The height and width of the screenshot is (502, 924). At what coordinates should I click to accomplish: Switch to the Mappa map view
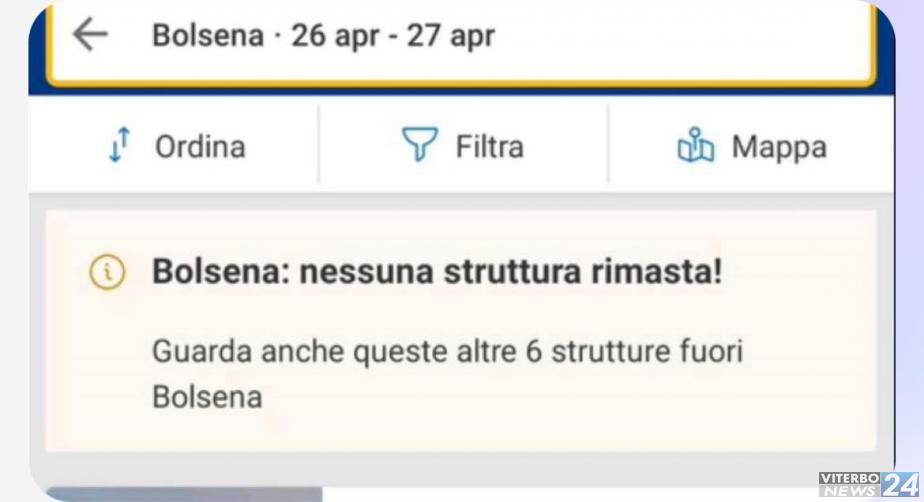coord(751,146)
